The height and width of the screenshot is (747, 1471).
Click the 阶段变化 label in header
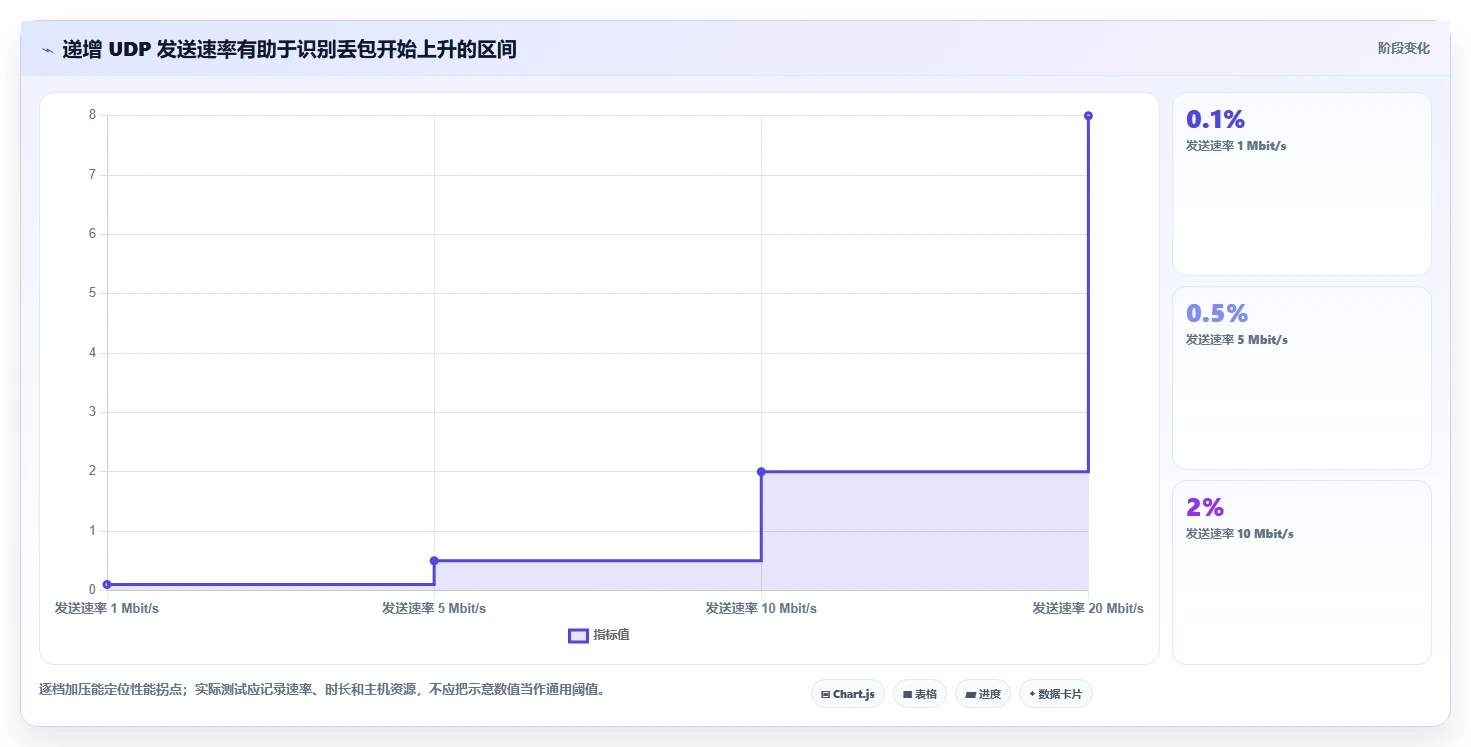pyautogui.click(x=1403, y=48)
